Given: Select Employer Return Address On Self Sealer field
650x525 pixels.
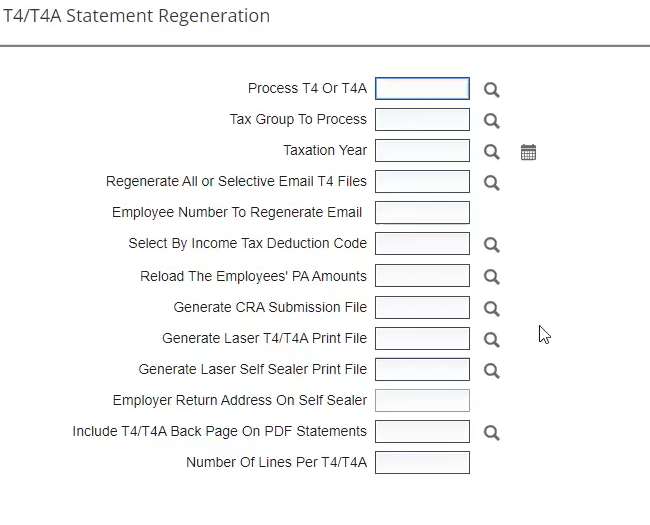Looking at the screenshot, I should point(422,401).
